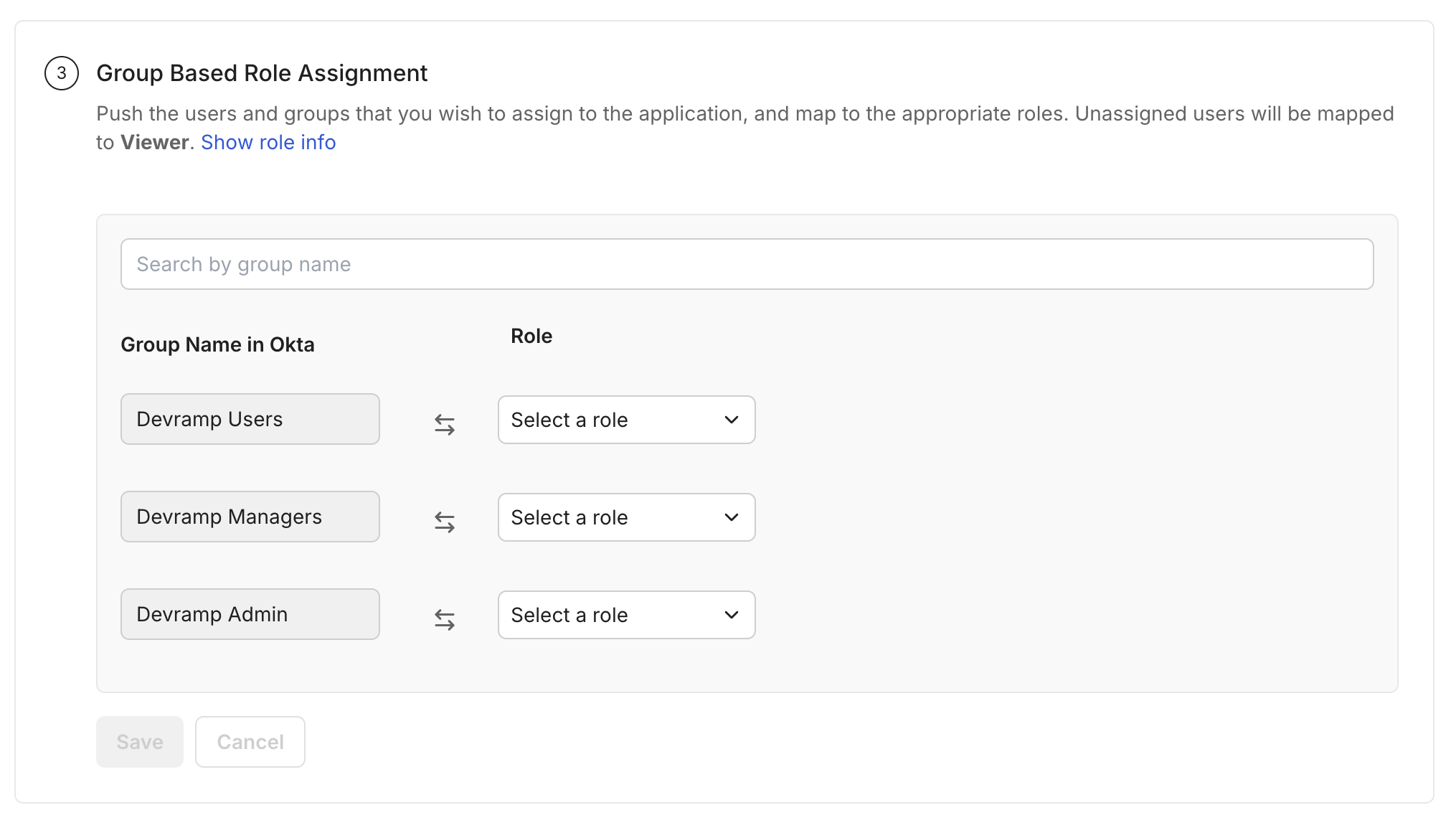Select the Devramp Users group field
Viewport: 1456px width, 838px height.
click(x=250, y=419)
